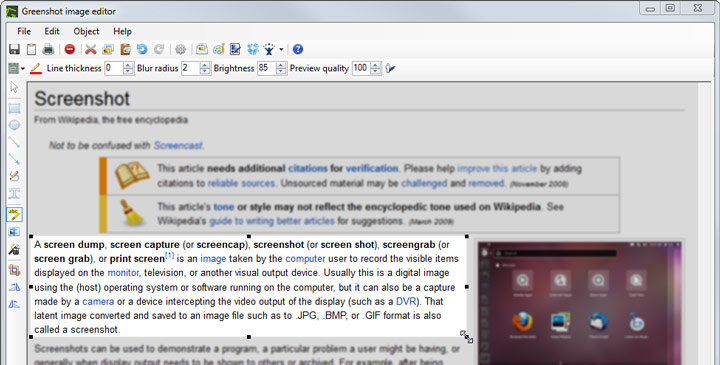The image size is (720, 365).
Task: Select the Draw arrow tool
Action: pyautogui.click(x=14, y=159)
